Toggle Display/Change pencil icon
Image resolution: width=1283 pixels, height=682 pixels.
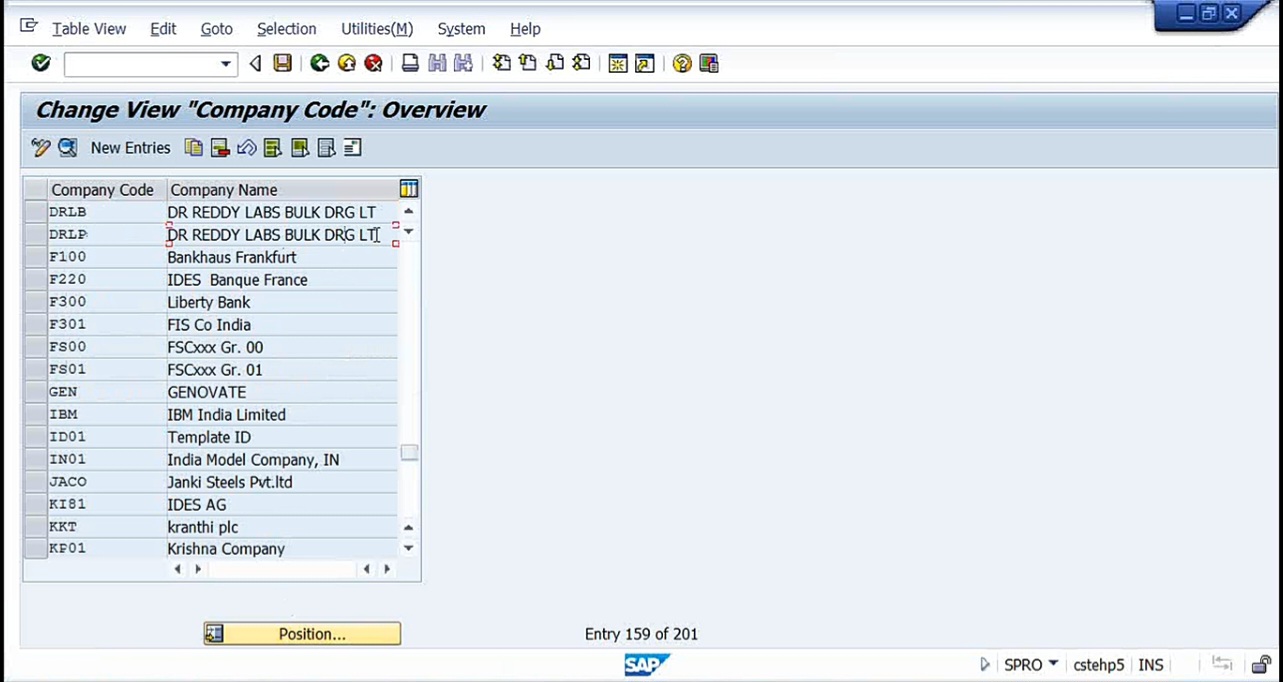[x=41, y=147]
